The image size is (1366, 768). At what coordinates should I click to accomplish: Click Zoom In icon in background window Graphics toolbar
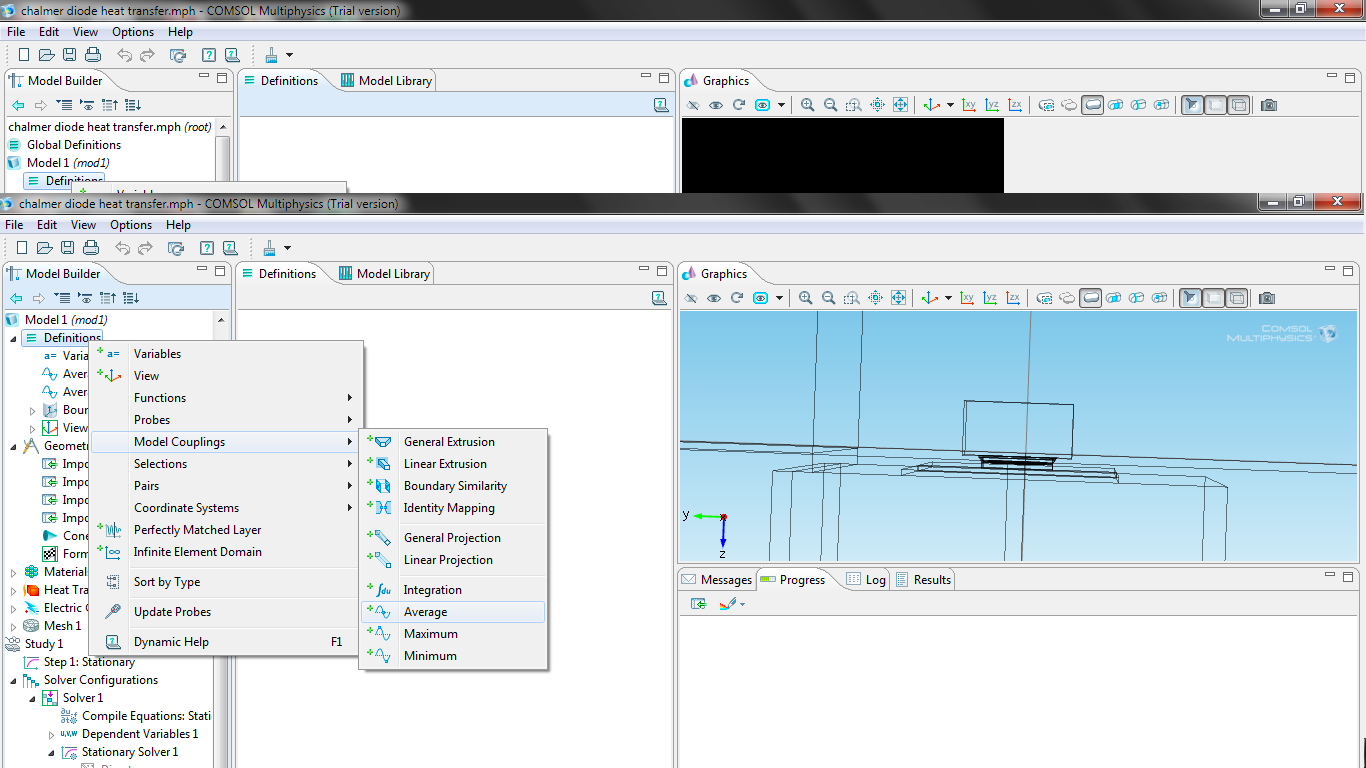[x=808, y=105]
